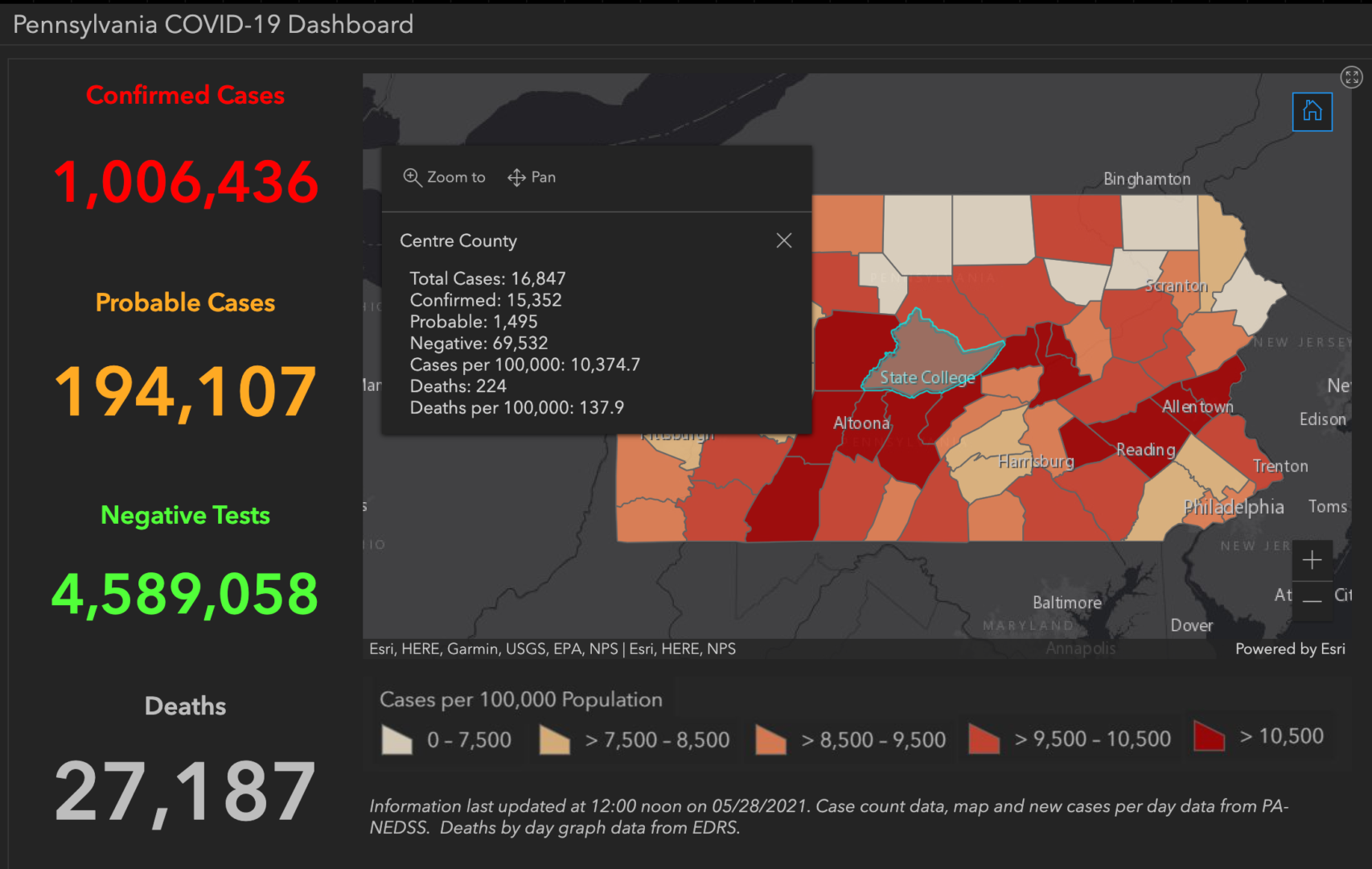Click the zoom in plus icon on map
This screenshot has width=1372, height=869.
[1312, 559]
